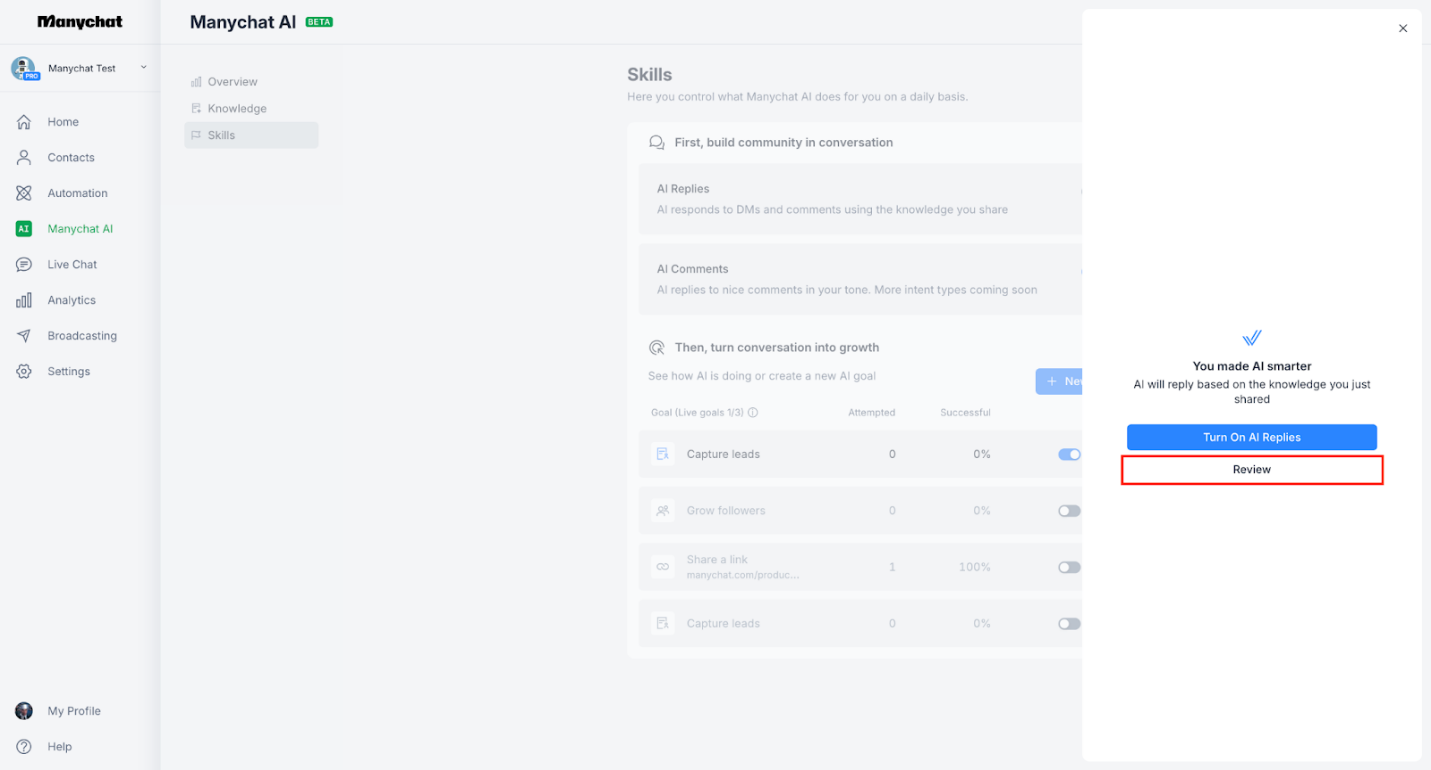Click the Broadcasting paper plane icon
The image size is (1431, 770).
24,336
